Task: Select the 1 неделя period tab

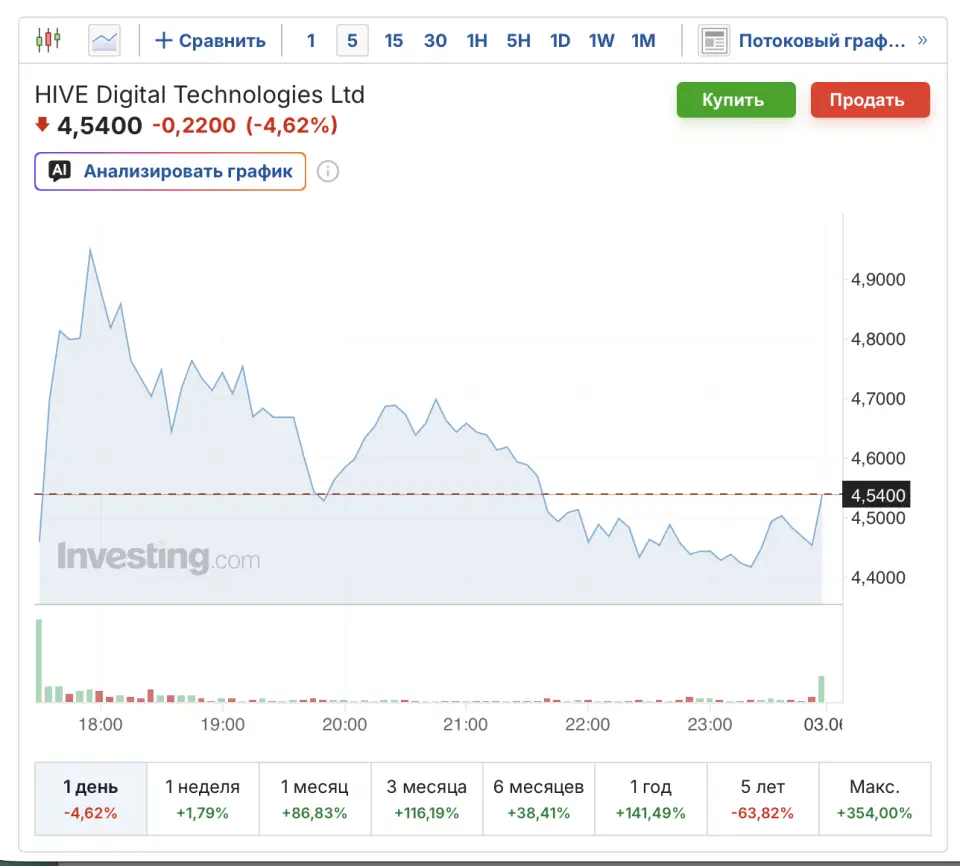Action: (203, 799)
